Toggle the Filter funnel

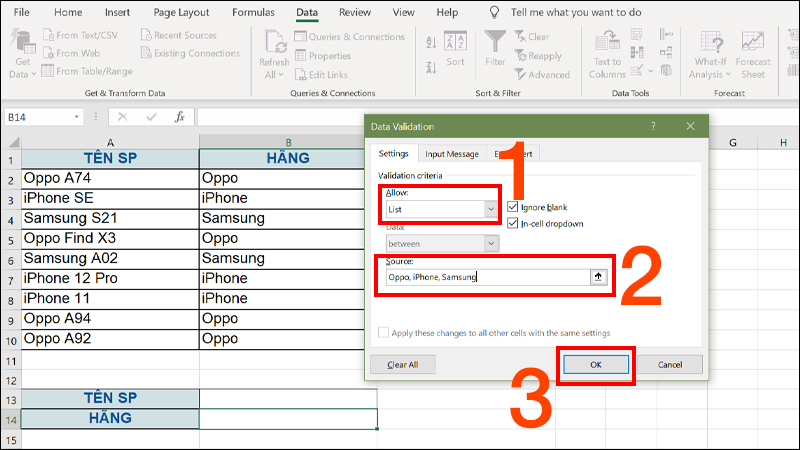(x=495, y=48)
